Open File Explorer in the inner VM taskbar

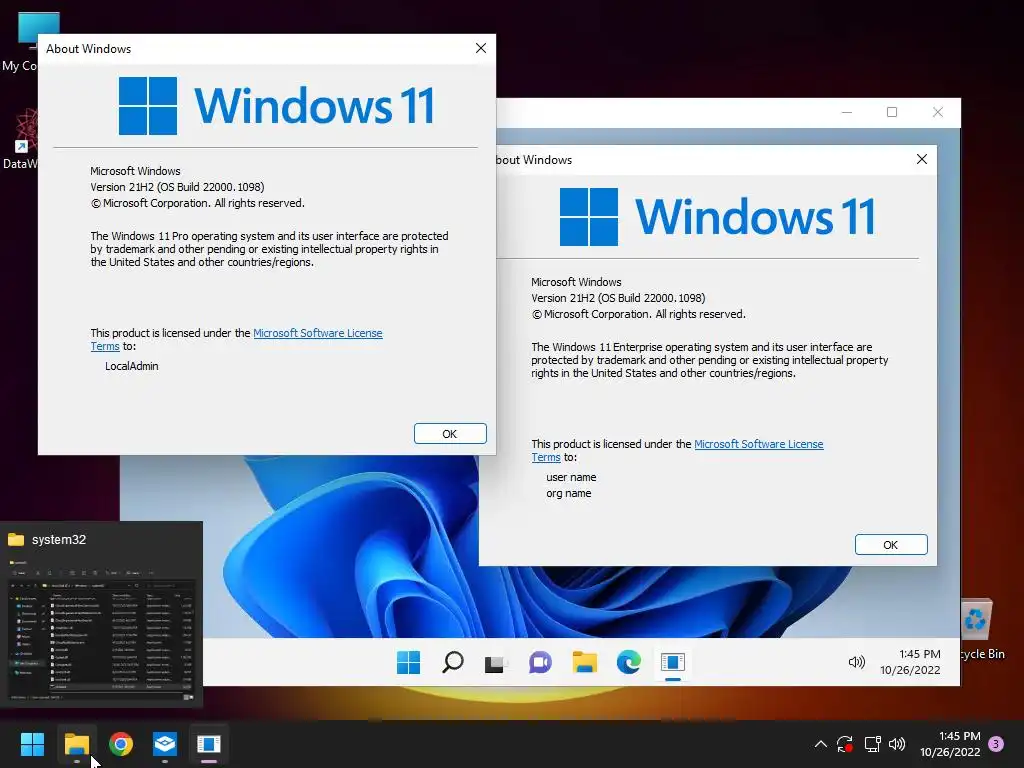[584, 662]
